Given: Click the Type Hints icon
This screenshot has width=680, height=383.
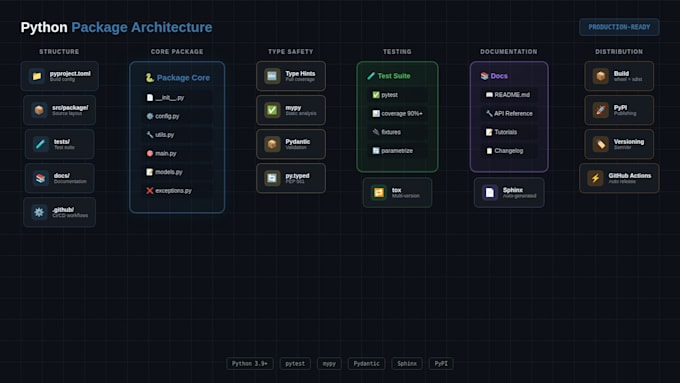Looking at the screenshot, I should click(x=272, y=76).
